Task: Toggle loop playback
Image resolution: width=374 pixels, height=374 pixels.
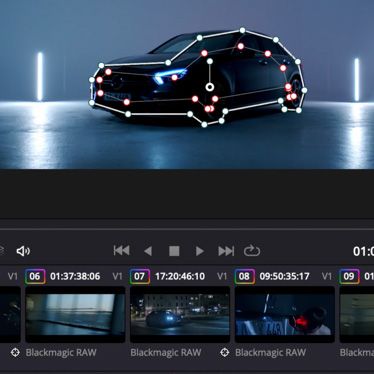Action: click(252, 251)
